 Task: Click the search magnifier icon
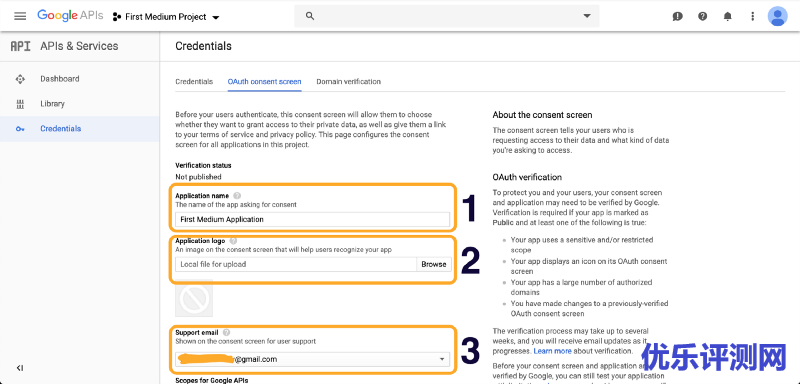310,16
